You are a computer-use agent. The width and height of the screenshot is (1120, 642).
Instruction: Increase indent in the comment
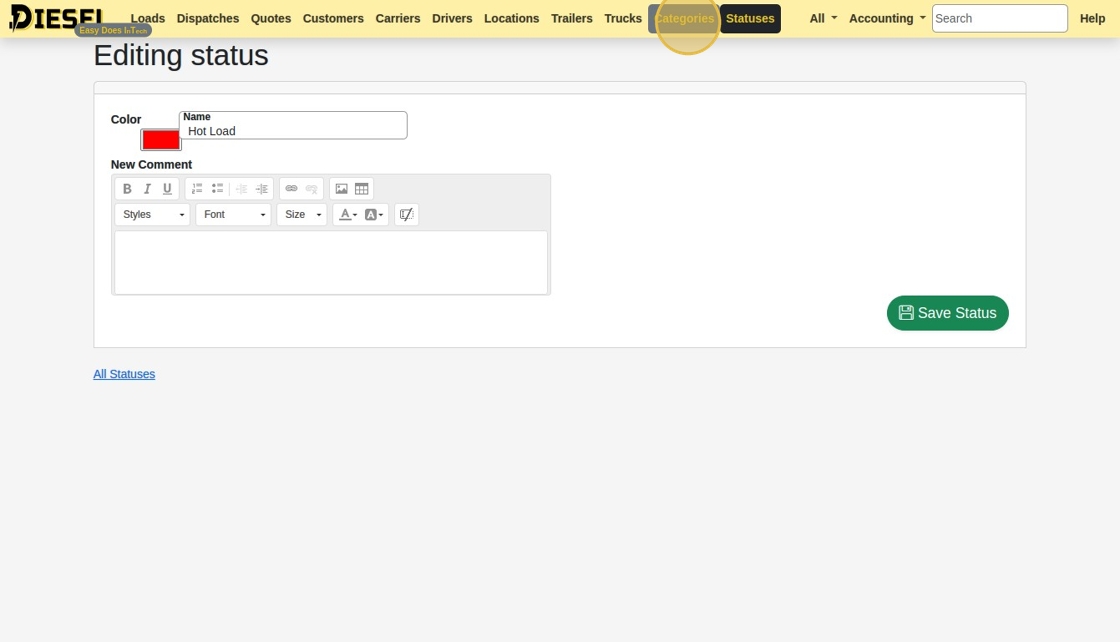pos(261,189)
